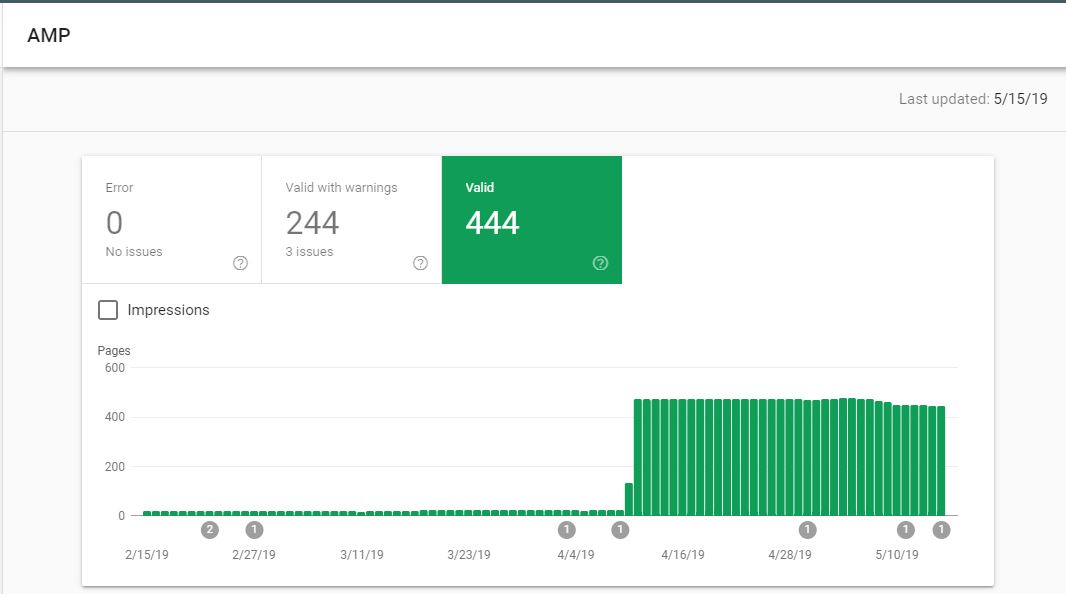The height and width of the screenshot is (594, 1066).
Task: Click the last annotation marker on the chart
Action: 941,530
